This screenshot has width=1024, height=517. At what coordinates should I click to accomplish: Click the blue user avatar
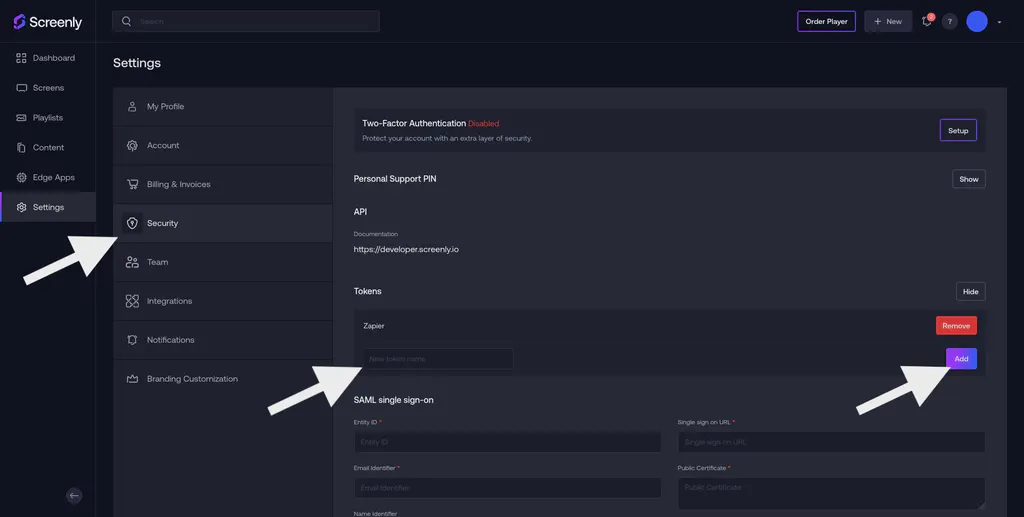click(977, 22)
